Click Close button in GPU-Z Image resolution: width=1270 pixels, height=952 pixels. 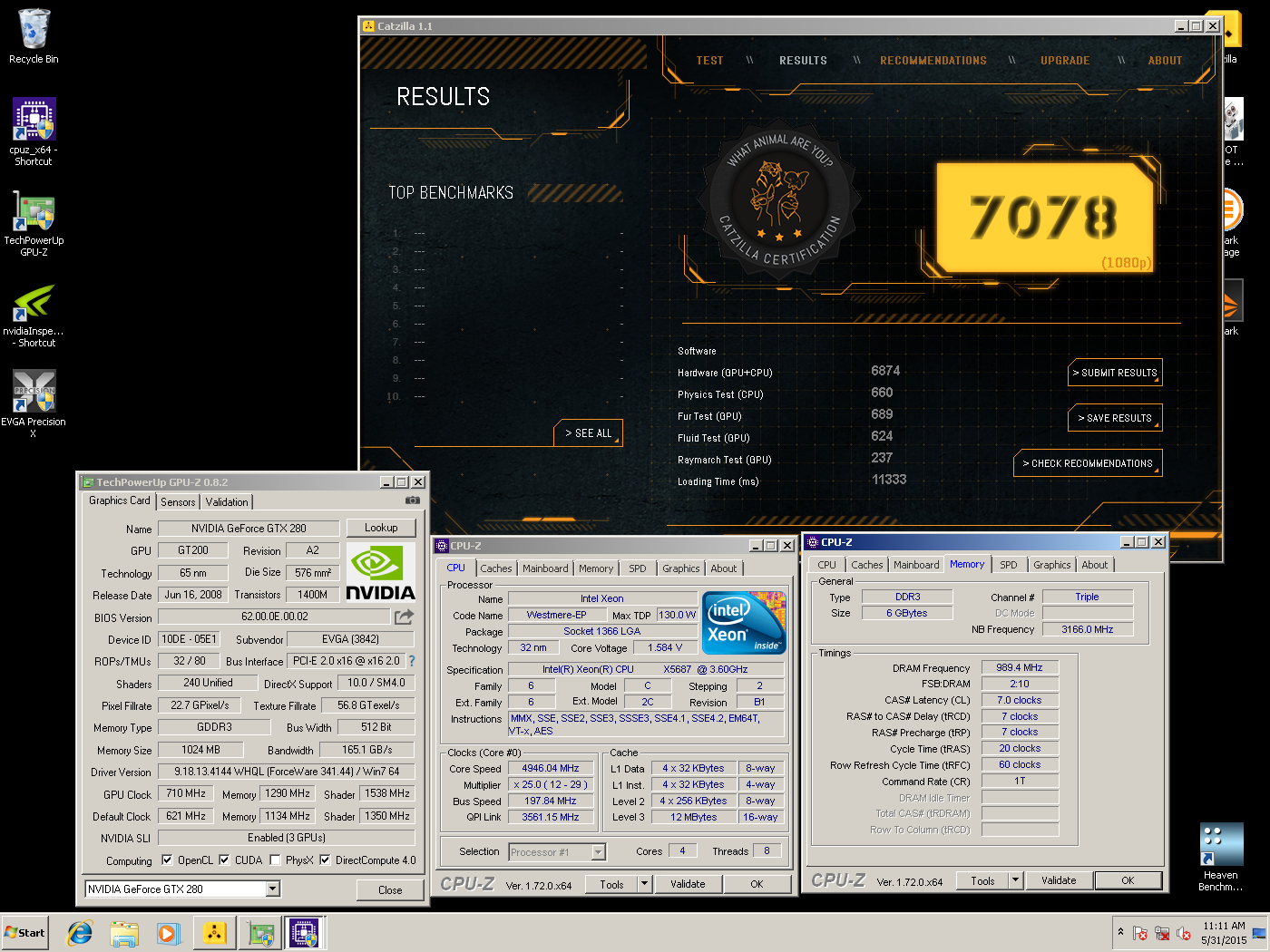390,889
